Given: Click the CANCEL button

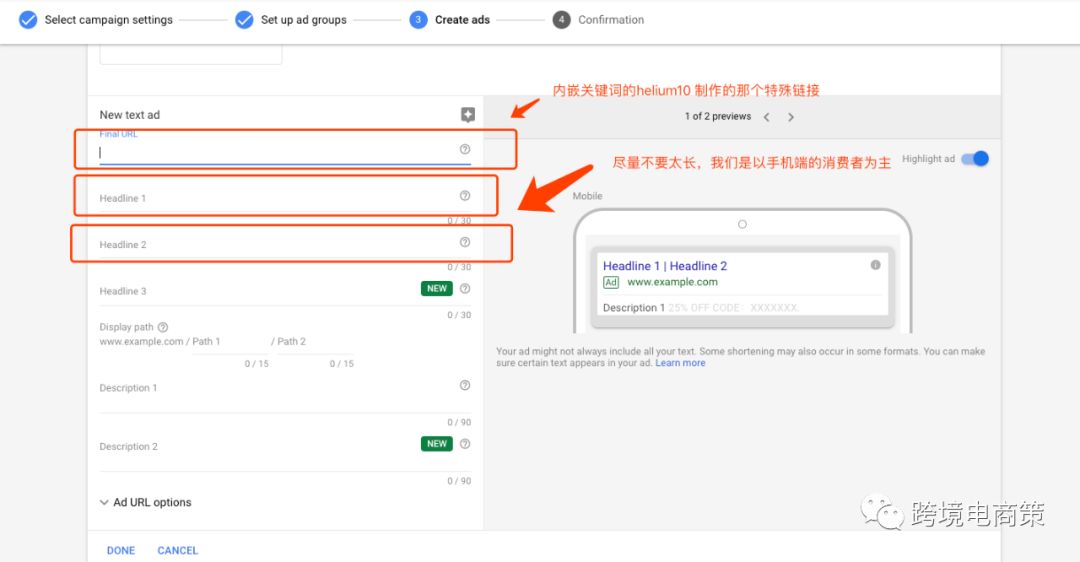Looking at the screenshot, I should [x=178, y=550].
